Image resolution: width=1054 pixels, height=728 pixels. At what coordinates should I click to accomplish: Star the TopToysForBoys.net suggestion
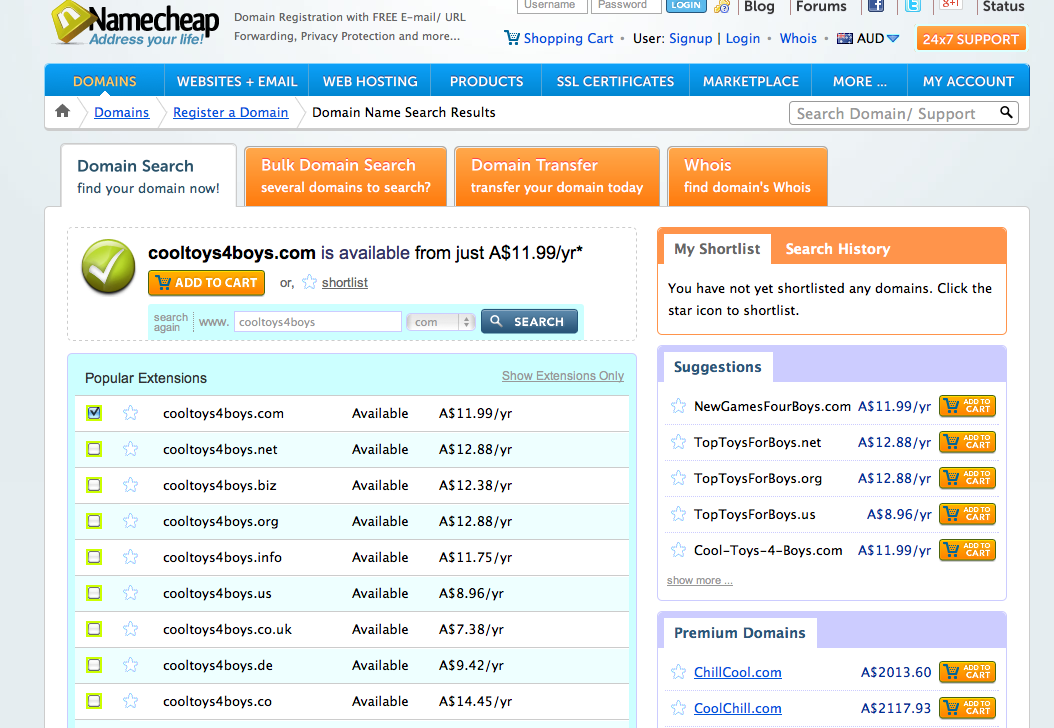678,442
